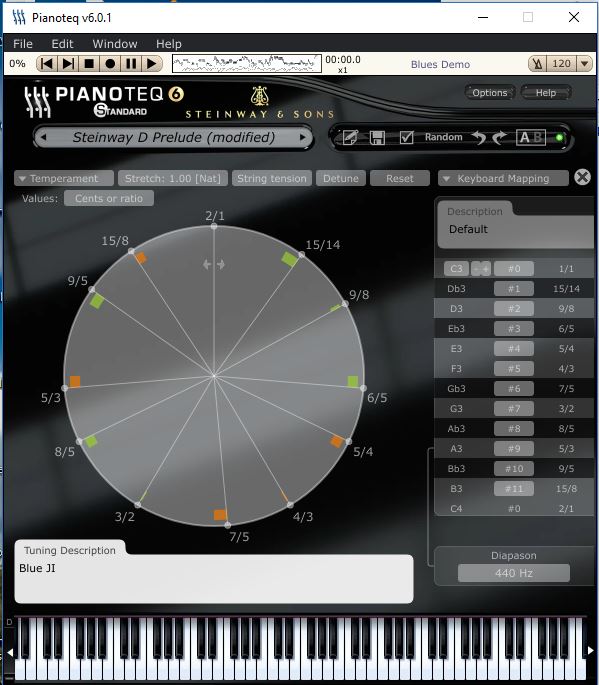Click the green status LED indicator

click(x=559, y=138)
